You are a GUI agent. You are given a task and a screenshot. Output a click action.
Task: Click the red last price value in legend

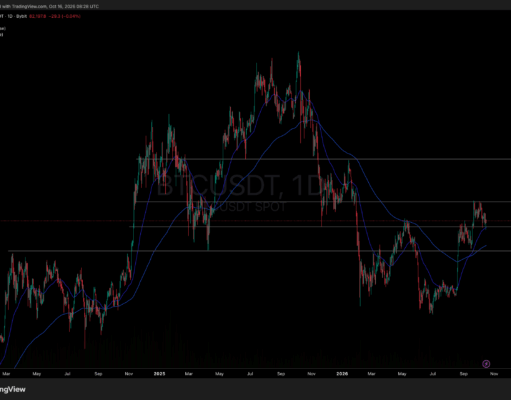pos(37,16)
